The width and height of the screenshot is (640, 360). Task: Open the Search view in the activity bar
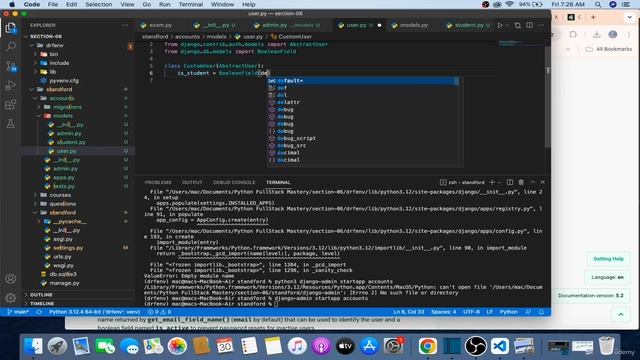11,47
